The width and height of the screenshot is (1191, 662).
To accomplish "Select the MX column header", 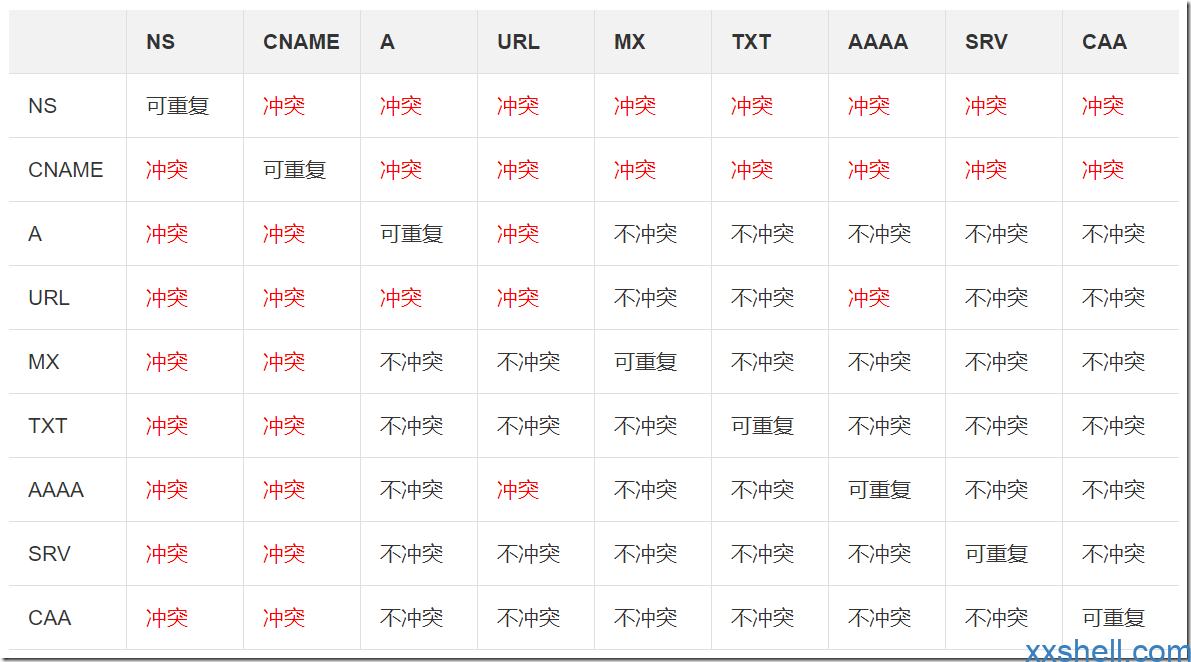I will [630, 42].
